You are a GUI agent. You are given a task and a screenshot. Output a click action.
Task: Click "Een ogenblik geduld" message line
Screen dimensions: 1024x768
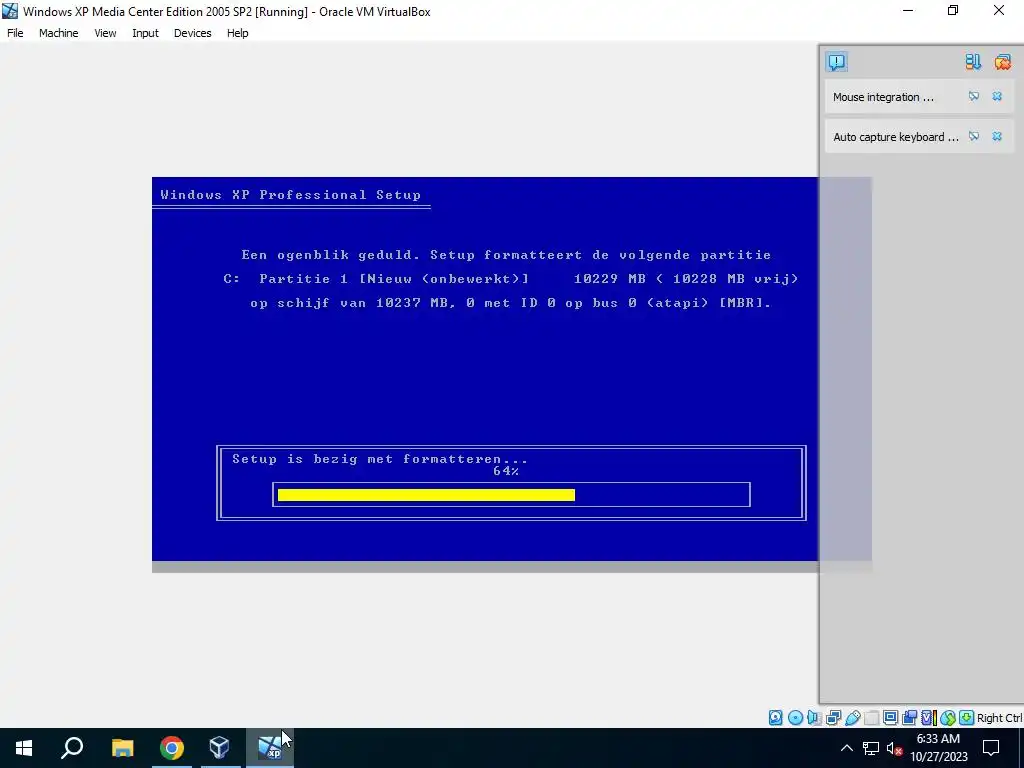[506, 255]
